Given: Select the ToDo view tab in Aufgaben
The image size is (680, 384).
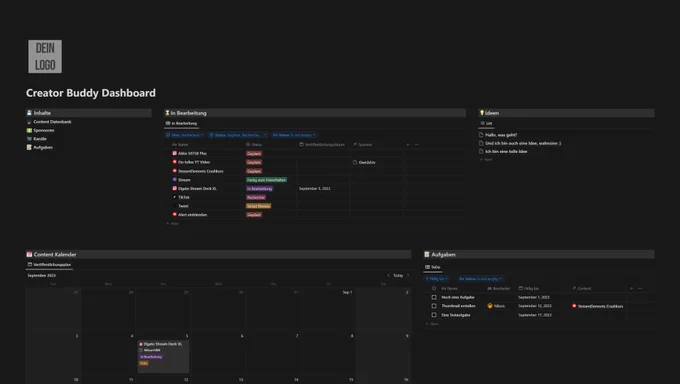Looking at the screenshot, I should [433, 267].
